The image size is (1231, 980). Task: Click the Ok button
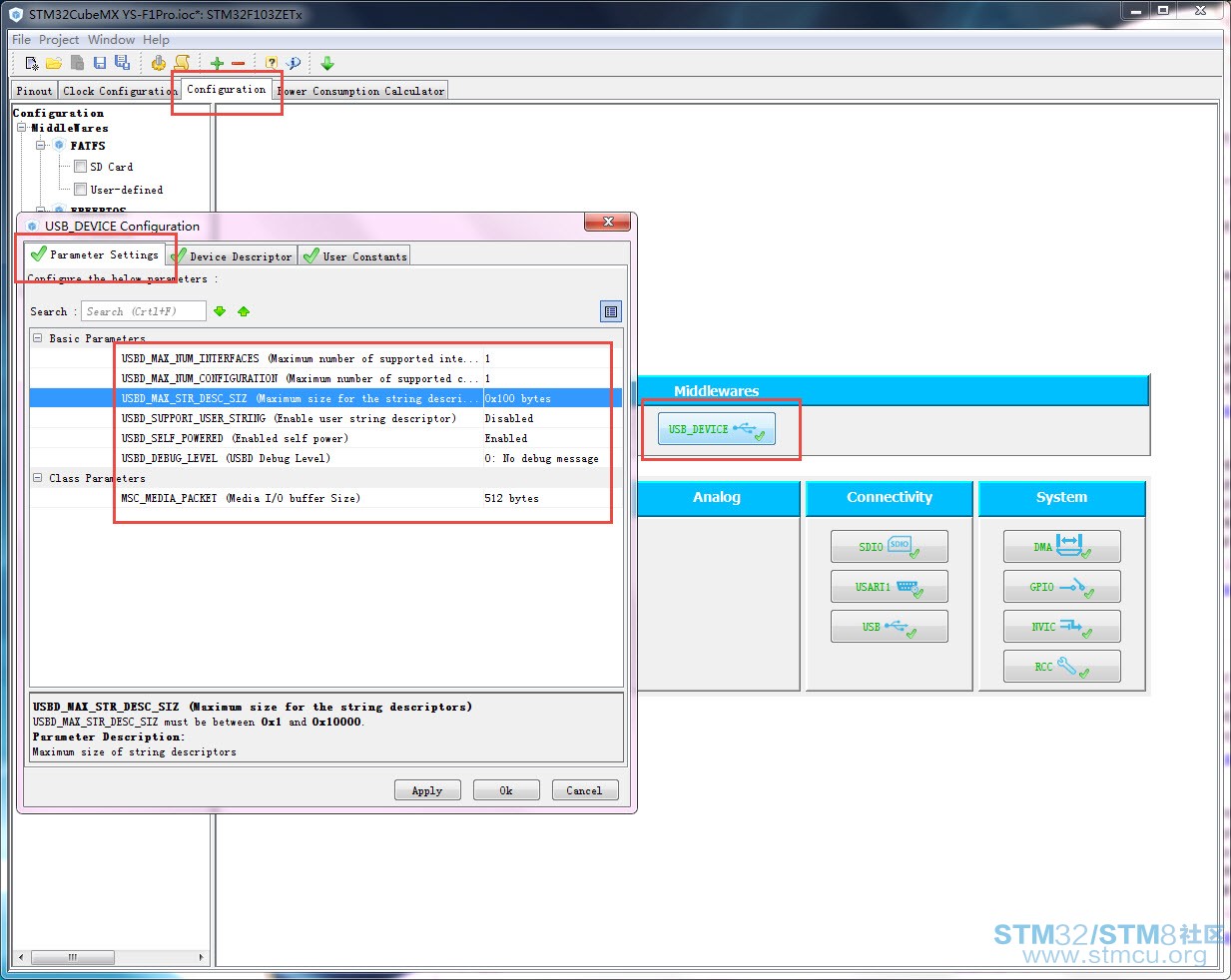tap(506, 790)
